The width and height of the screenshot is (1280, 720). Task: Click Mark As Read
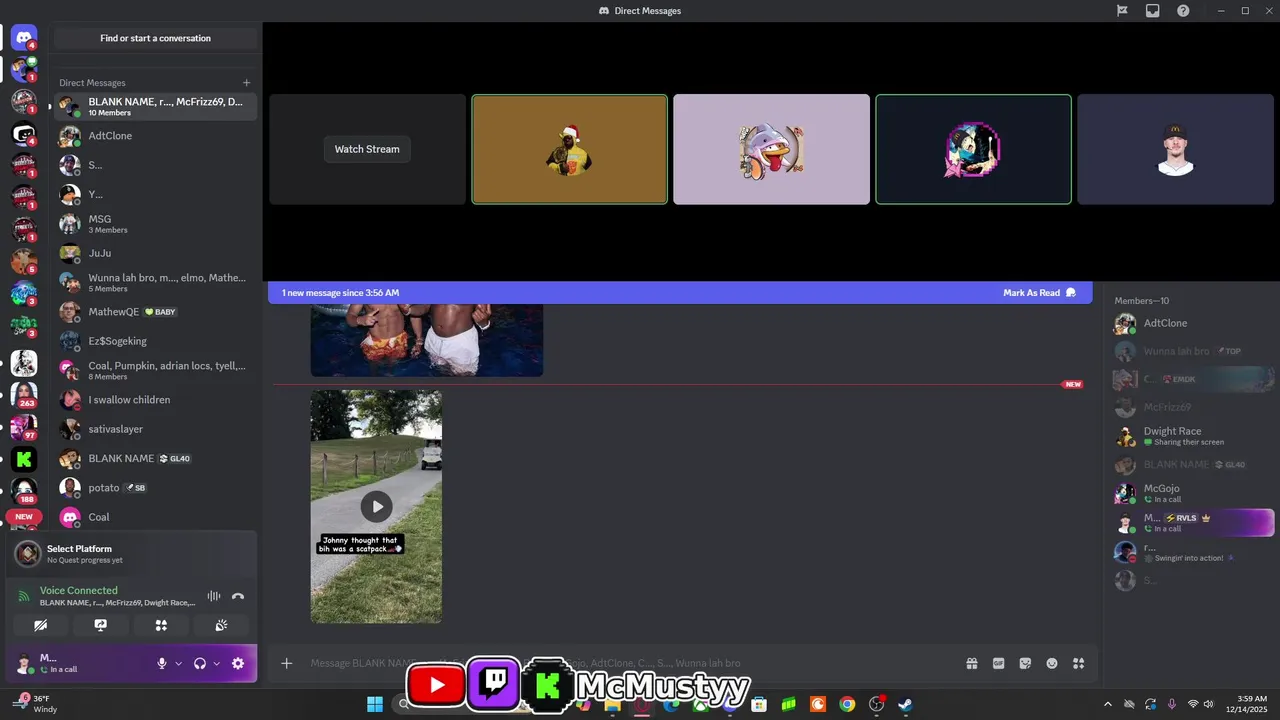pos(1039,293)
